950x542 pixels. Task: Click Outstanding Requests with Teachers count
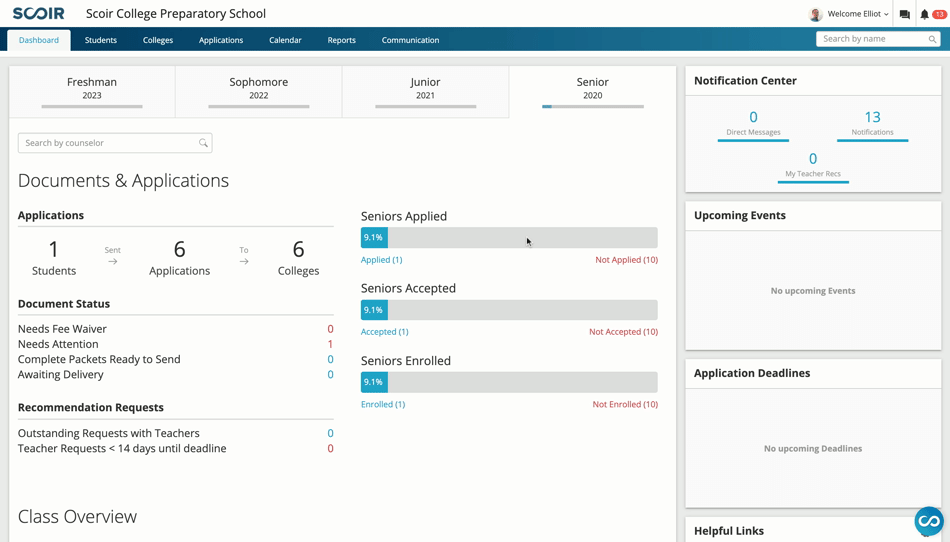tap(330, 433)
